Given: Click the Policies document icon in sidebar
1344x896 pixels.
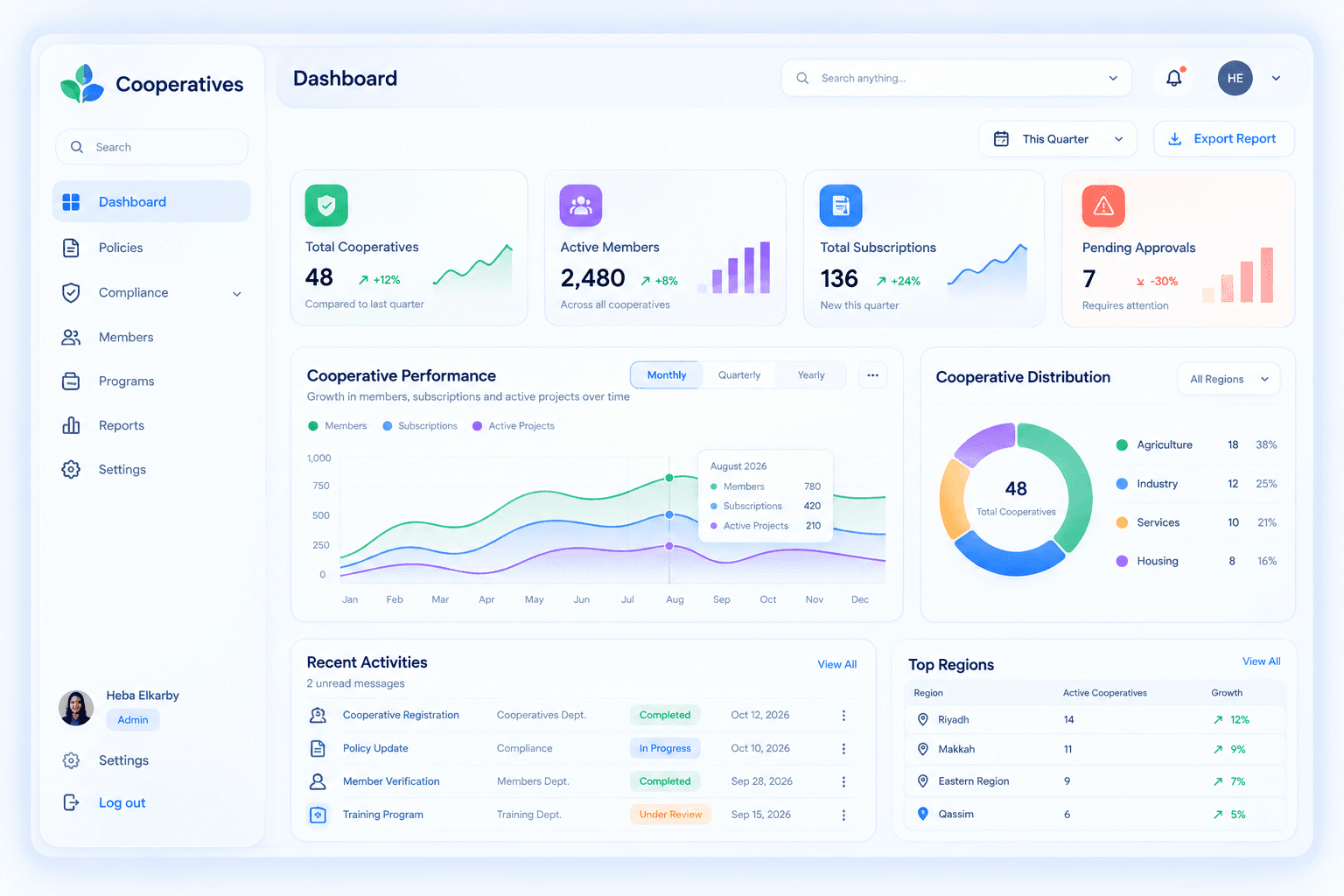Looking at the screenshot, I should click(71, 248).
